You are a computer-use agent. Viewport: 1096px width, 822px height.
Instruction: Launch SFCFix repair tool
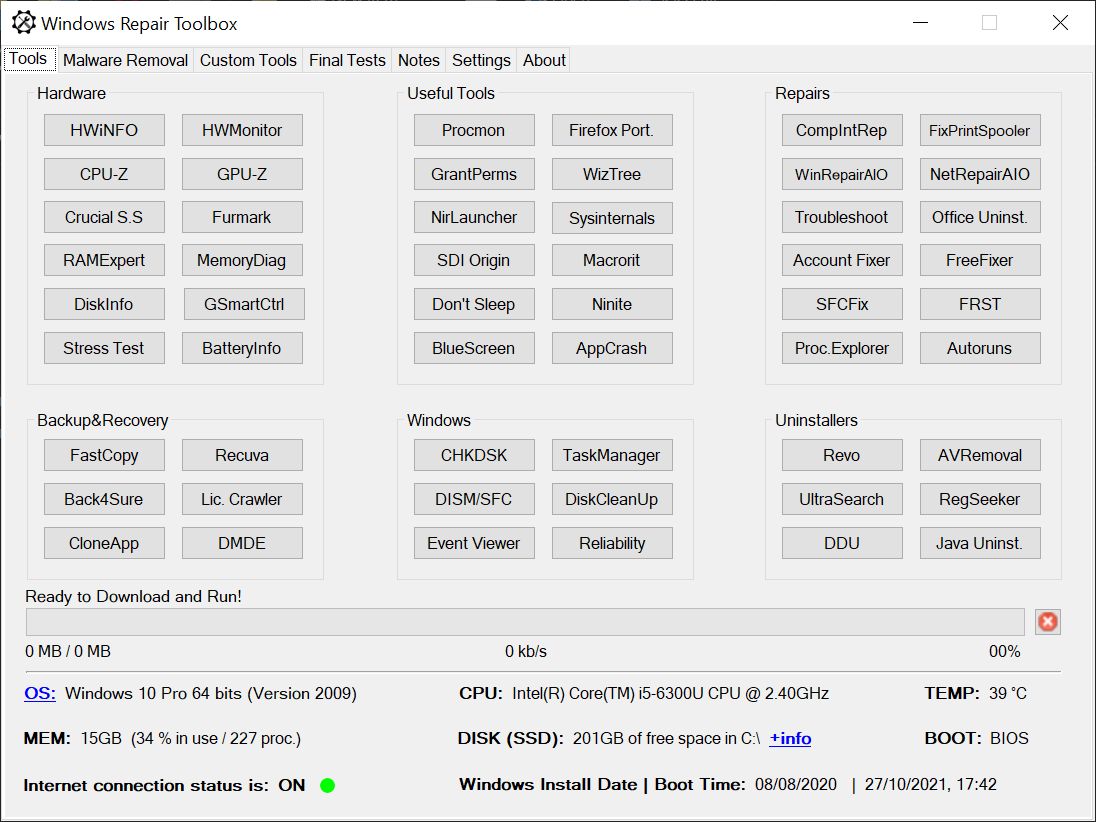(x=841, y=304)
